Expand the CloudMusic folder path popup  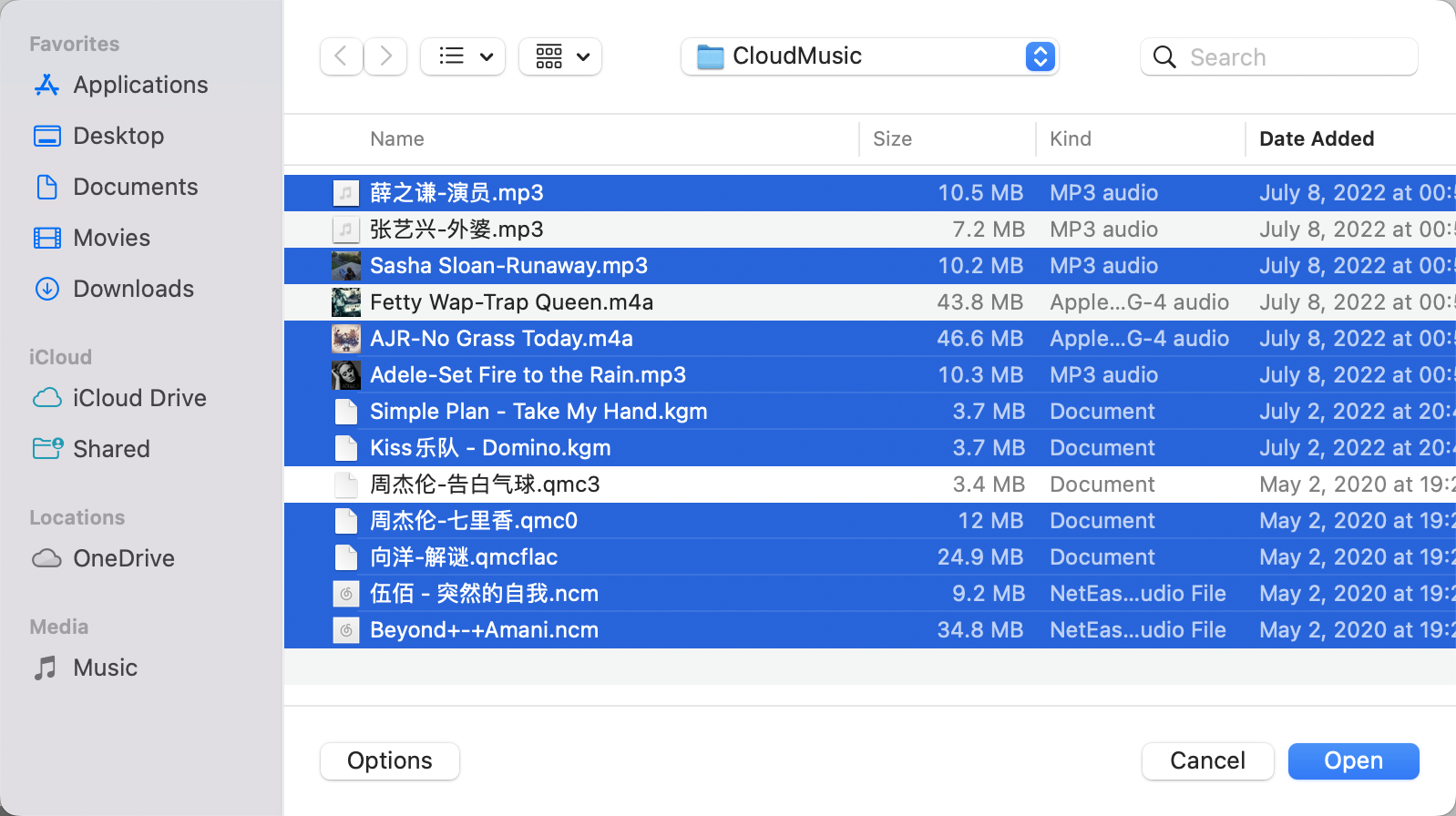[x=1040, y=56]
